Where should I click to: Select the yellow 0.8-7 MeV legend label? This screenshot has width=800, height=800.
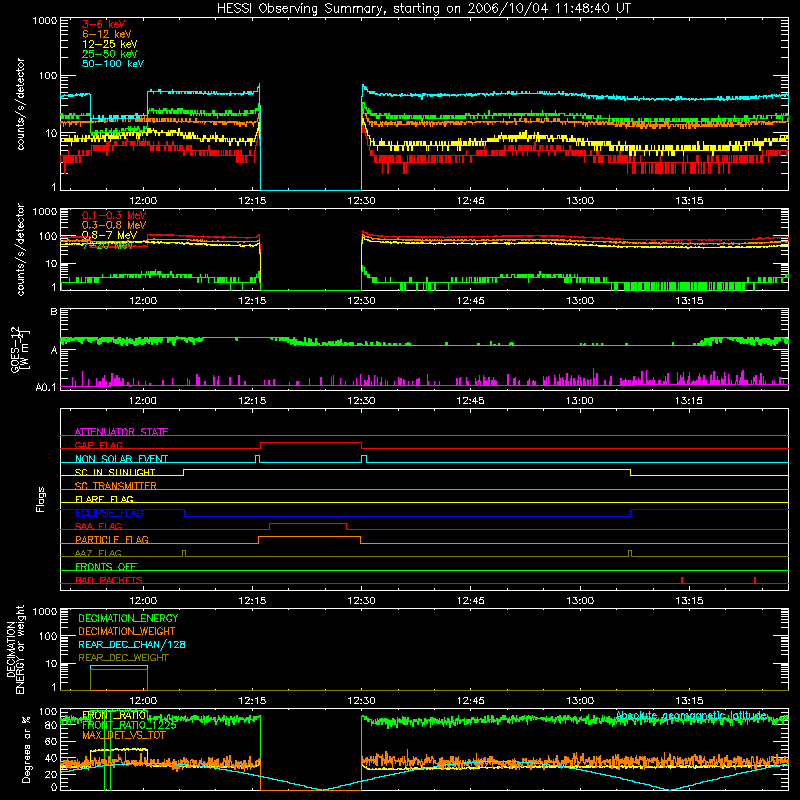click(110, 235)
